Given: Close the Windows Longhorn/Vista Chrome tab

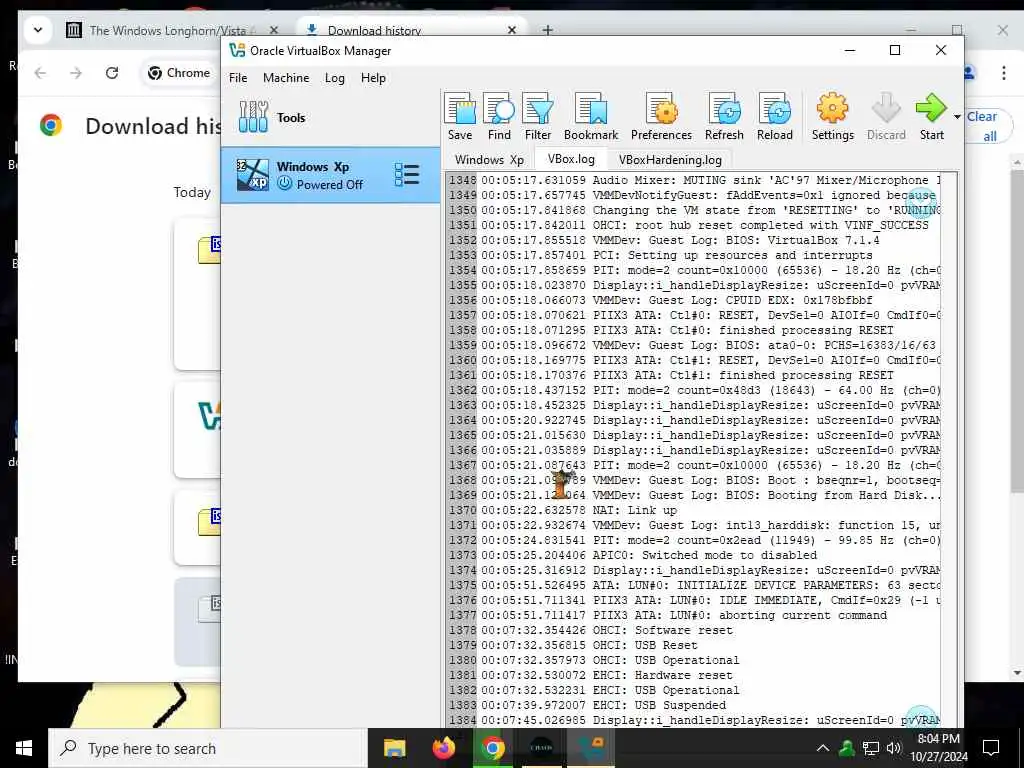Looking at the screenshot, I should click(274, 30).
